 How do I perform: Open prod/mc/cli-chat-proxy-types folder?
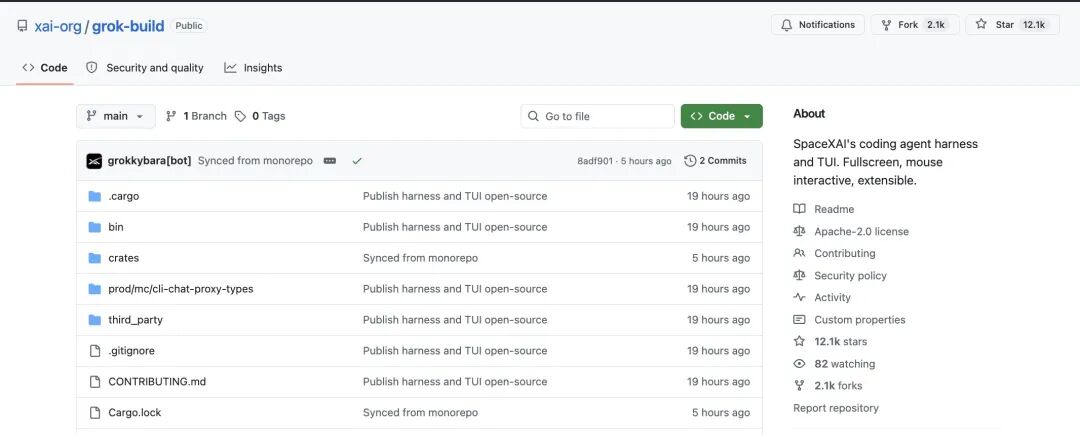[x=180, y=289]
